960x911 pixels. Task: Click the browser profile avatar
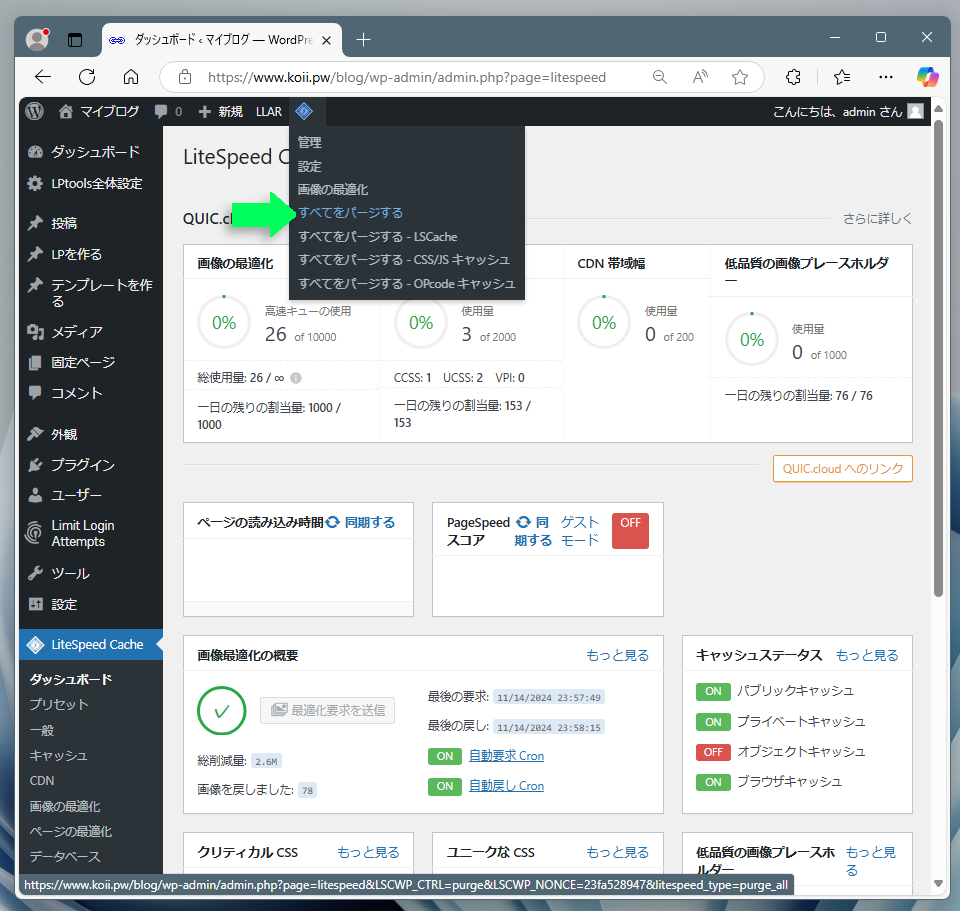click(37, 40)
